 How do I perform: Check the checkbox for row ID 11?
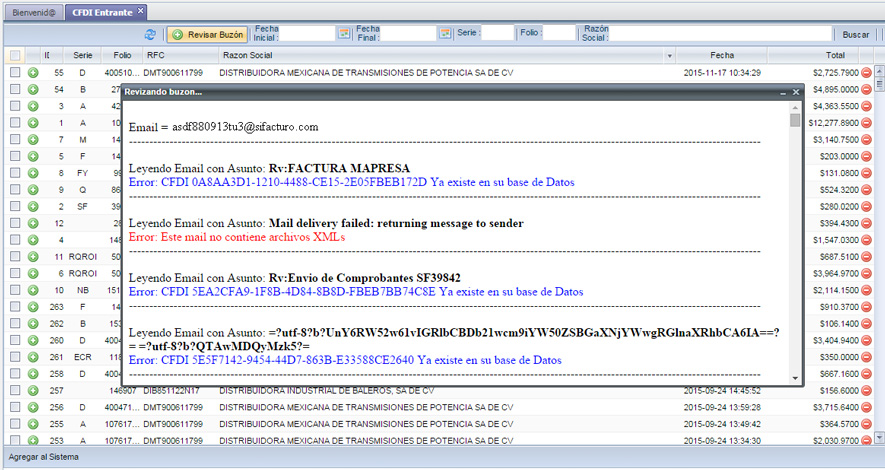[x=15, y=257]
